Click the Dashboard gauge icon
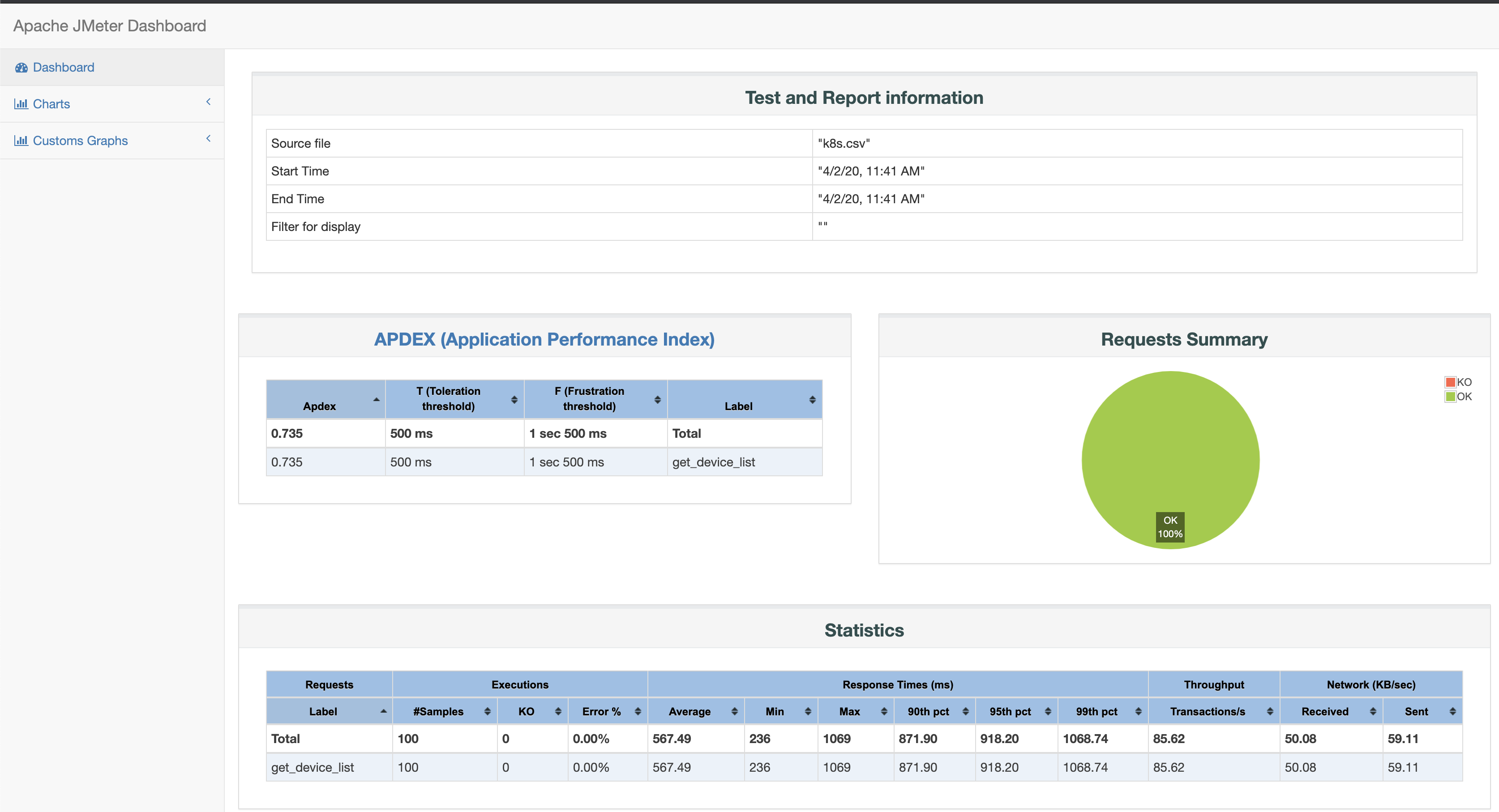1499x812 pixels. [x=21, y=68]
